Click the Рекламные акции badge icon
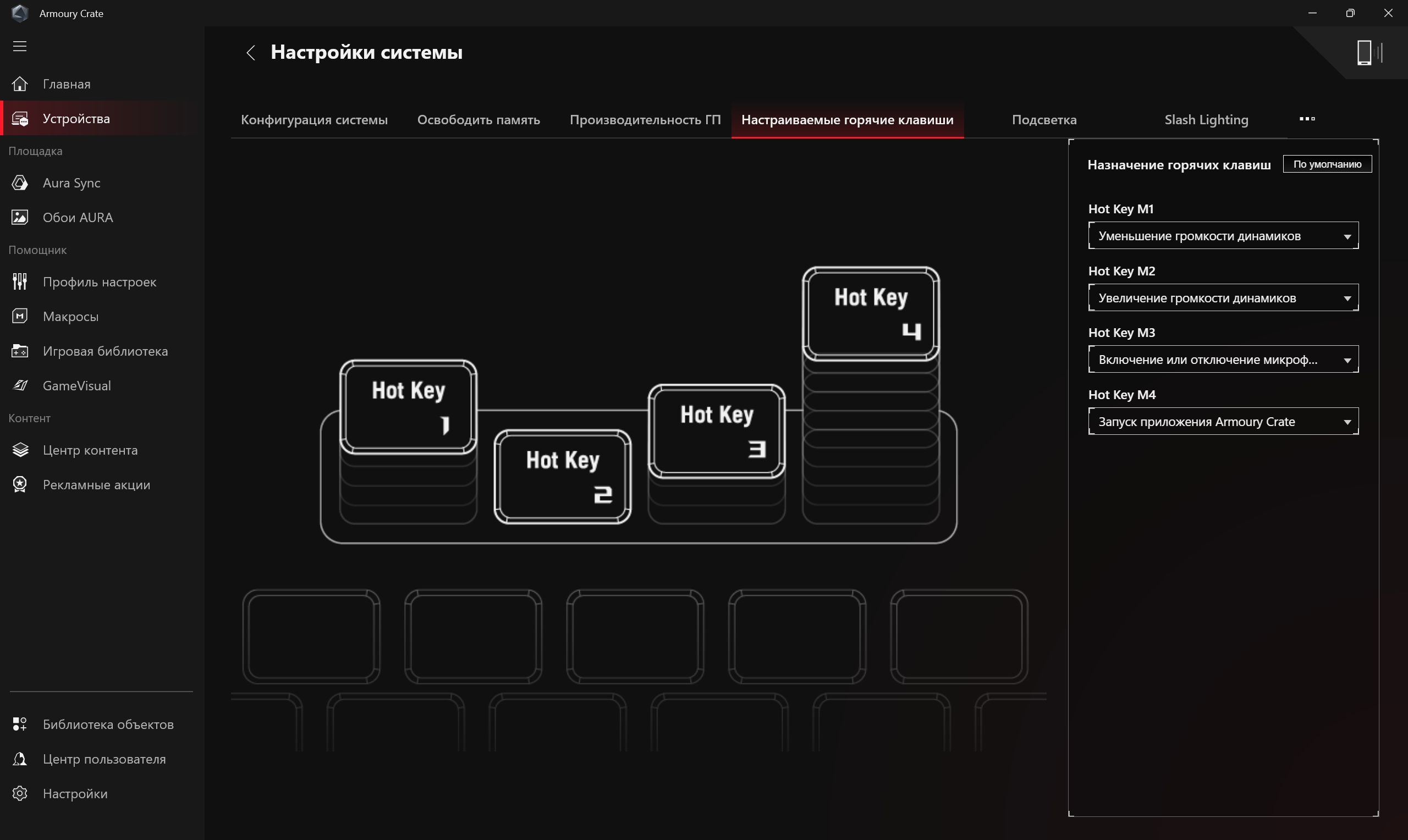This screenshot has height=840, width=1408. pos(20,484)
